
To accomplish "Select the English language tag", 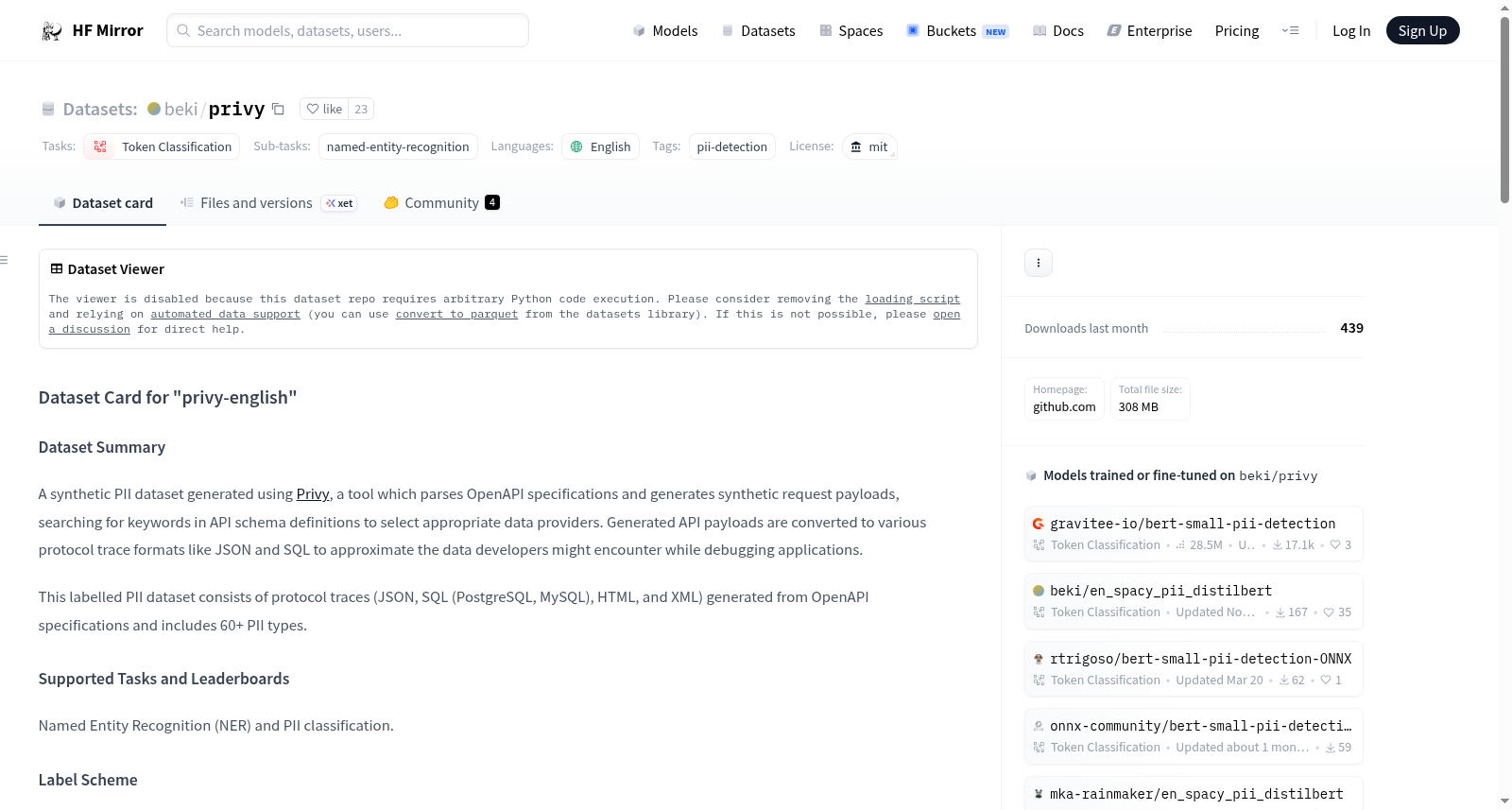I will pyautogui.click(x=601, y=146).
